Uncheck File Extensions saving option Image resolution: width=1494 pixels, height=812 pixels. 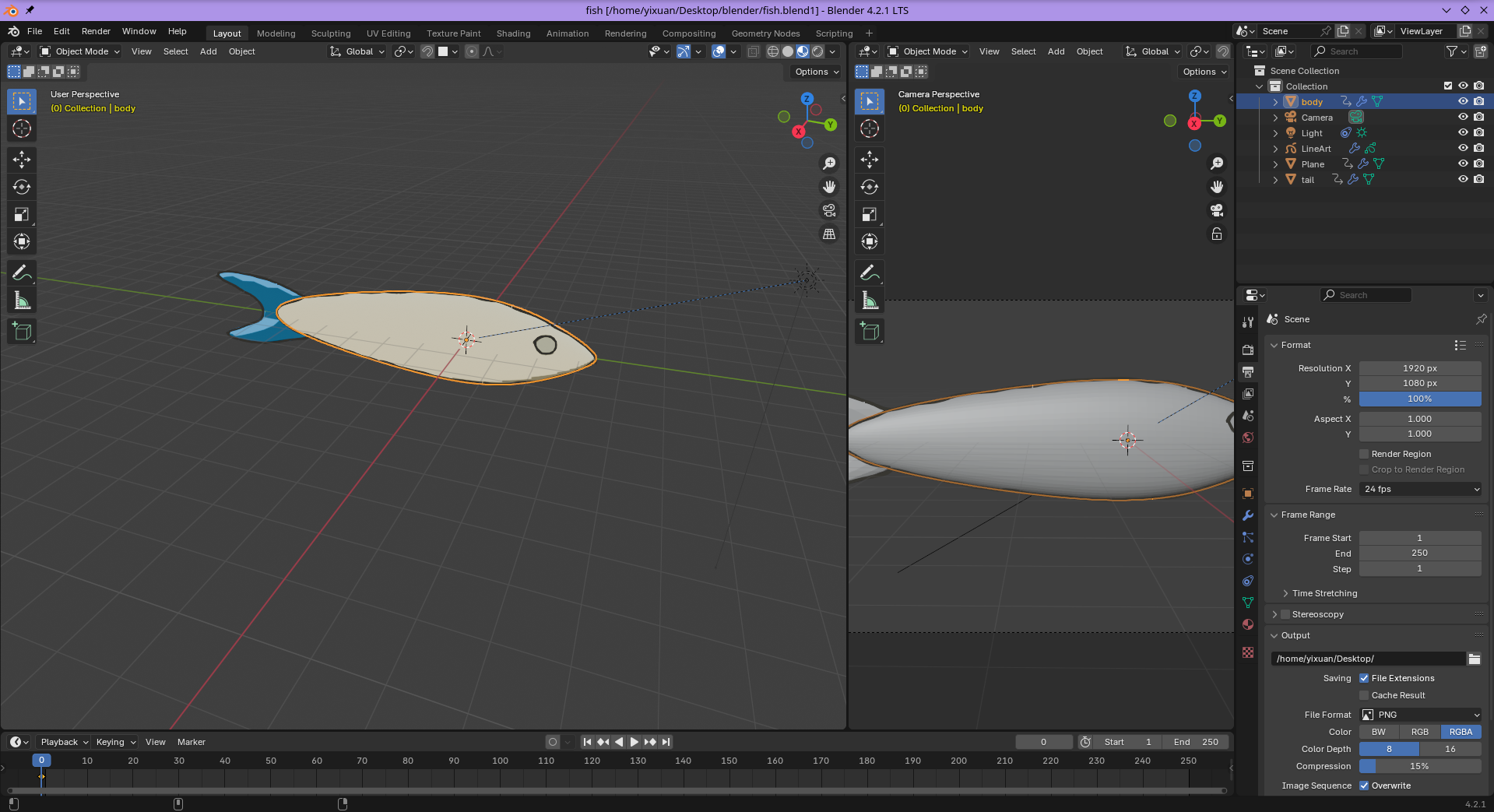[1364, 678]
